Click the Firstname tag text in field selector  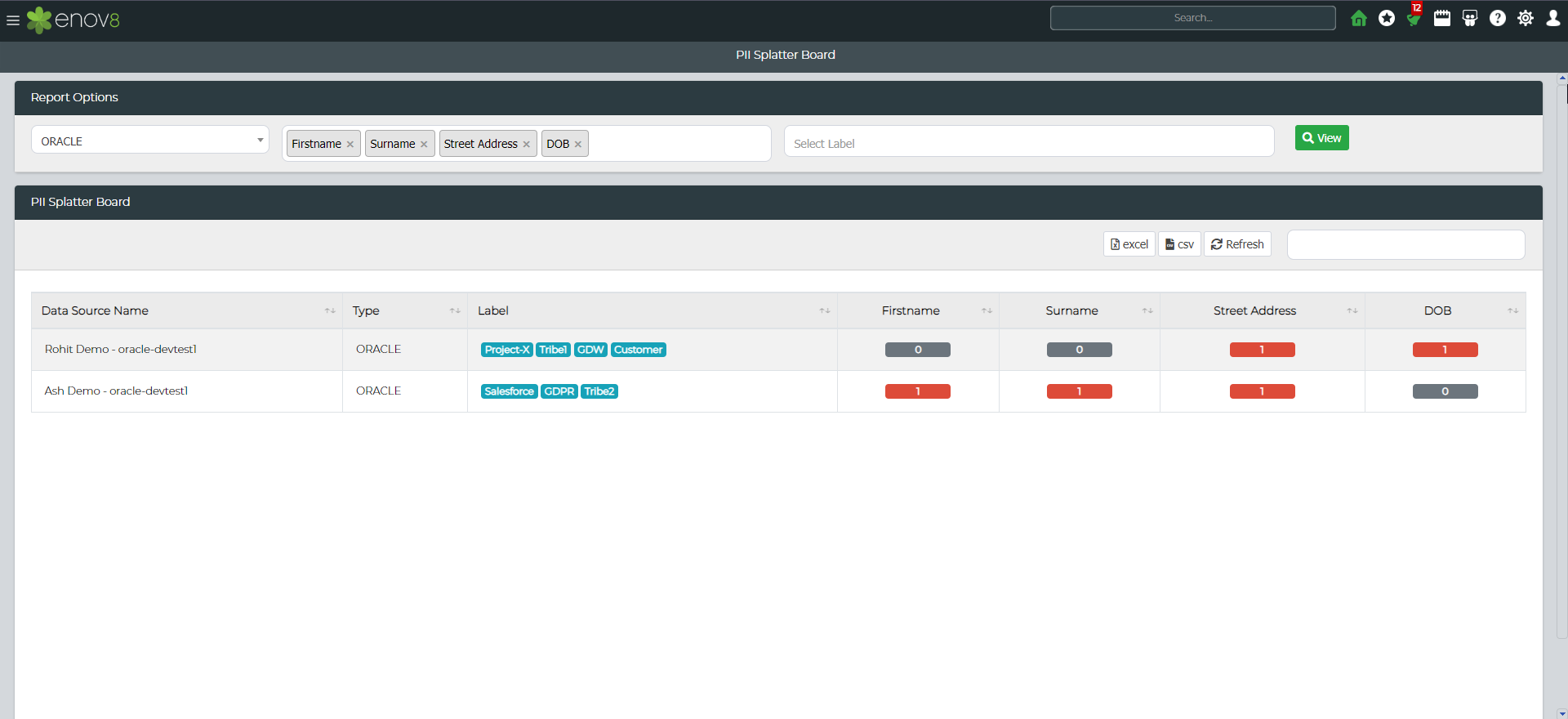point(316,144)
